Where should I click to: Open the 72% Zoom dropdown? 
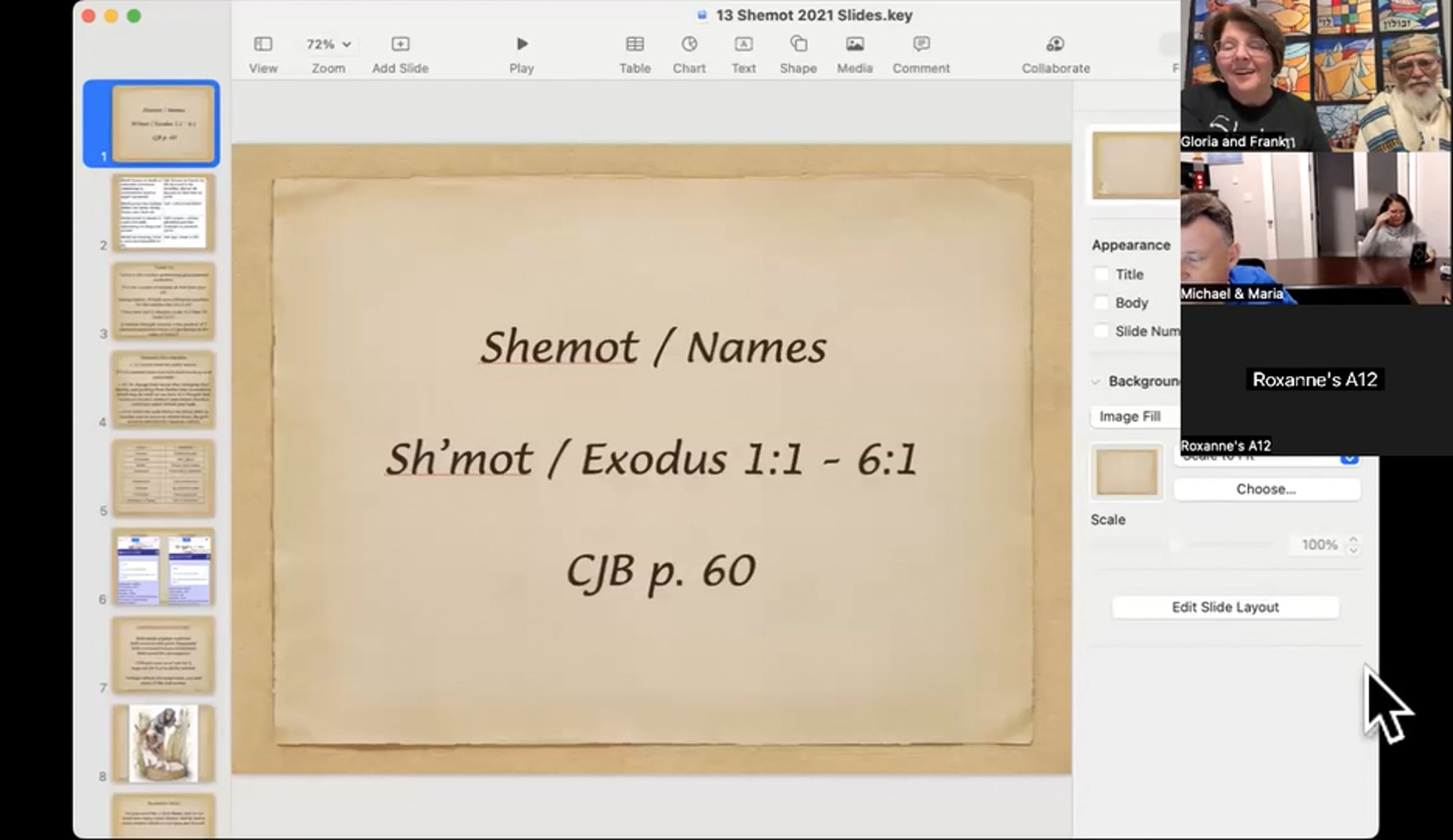pyautogui.click(x=328, y=44)
